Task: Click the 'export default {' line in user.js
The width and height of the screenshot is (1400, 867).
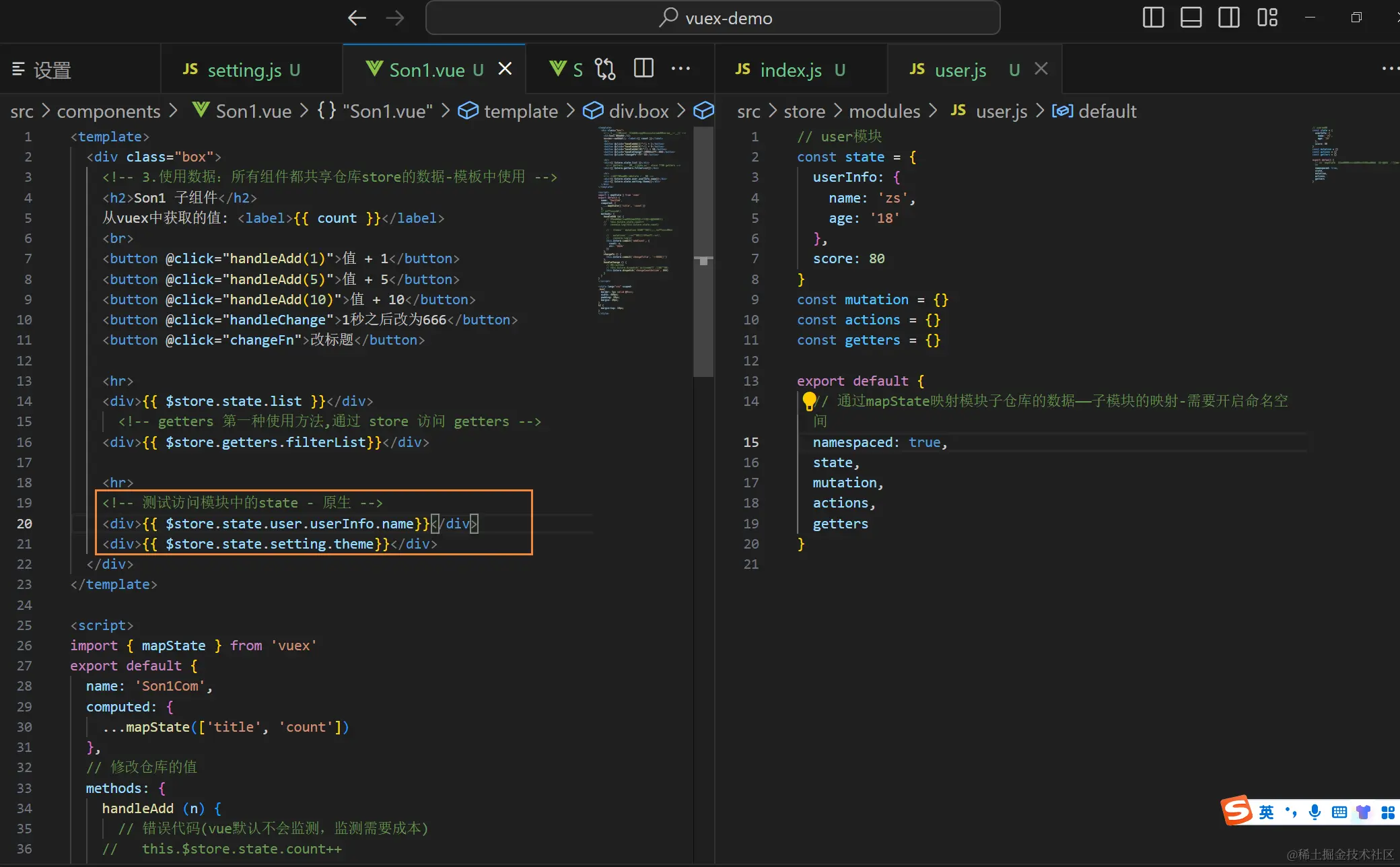Action: (x=861, y=381)
